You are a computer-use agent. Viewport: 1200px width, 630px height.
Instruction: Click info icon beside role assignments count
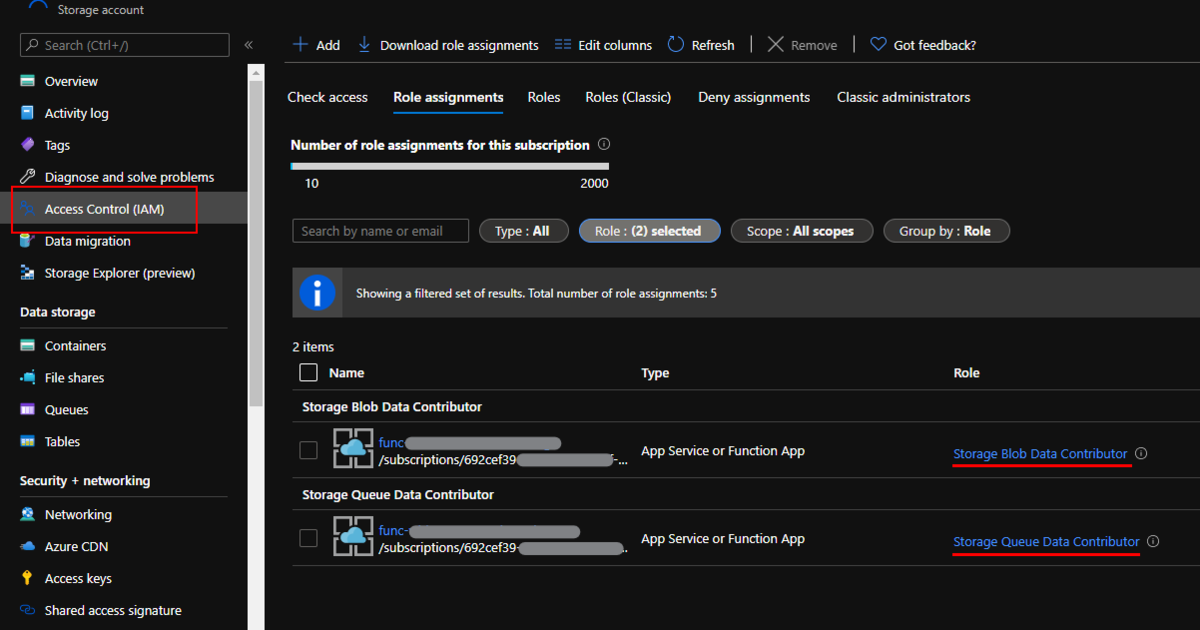(604, 145)
